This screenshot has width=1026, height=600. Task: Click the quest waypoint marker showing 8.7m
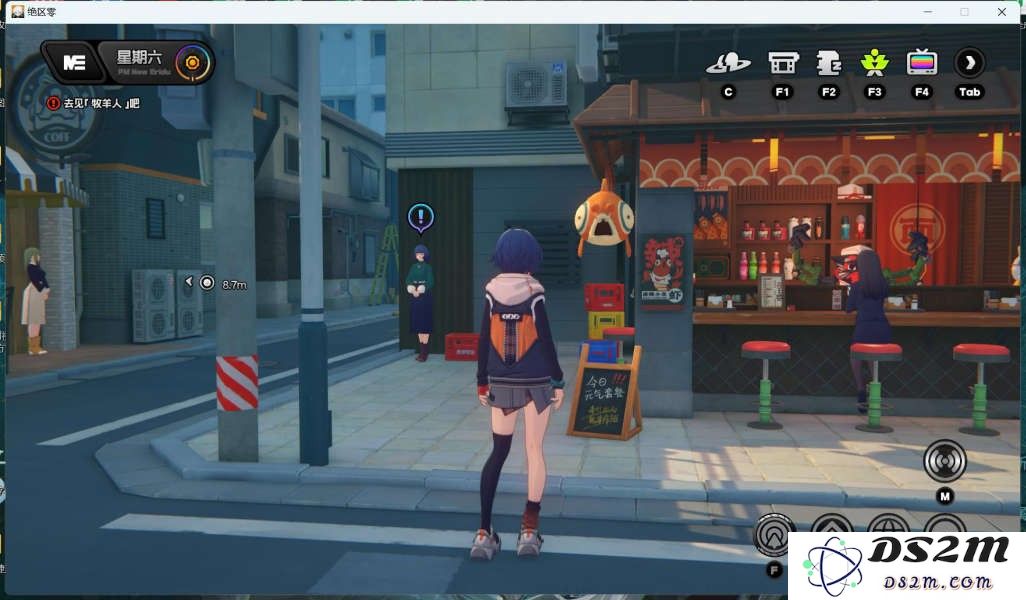pyautogui.click(x=207, y=283)
